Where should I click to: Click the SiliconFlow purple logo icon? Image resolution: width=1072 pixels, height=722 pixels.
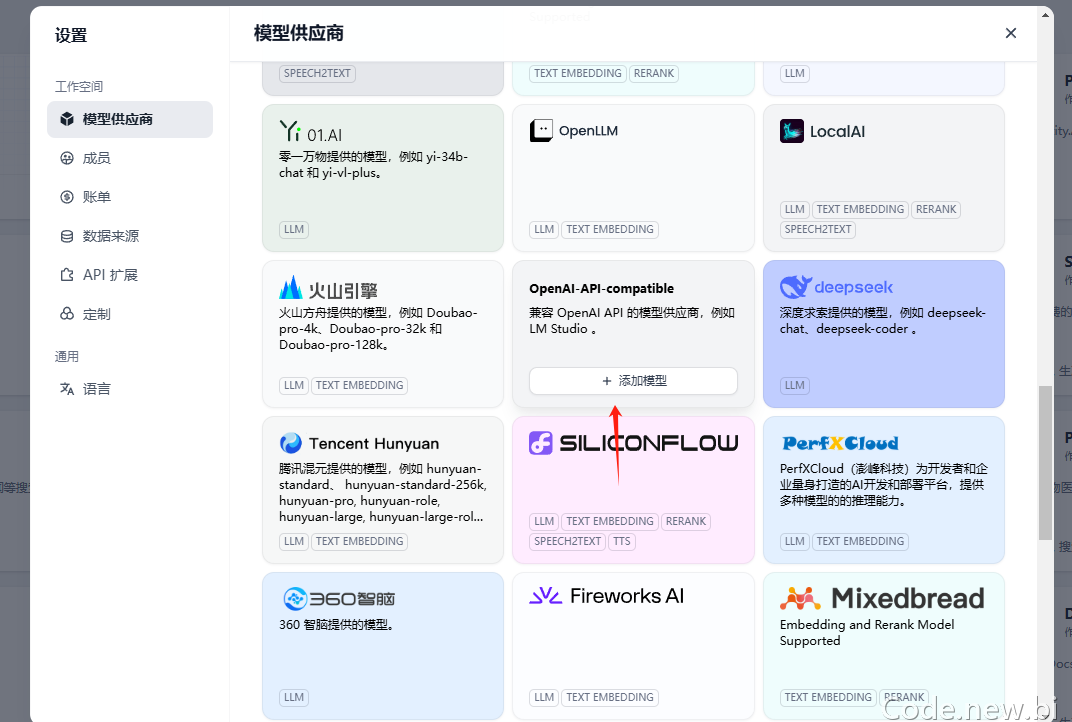[541, 443]
